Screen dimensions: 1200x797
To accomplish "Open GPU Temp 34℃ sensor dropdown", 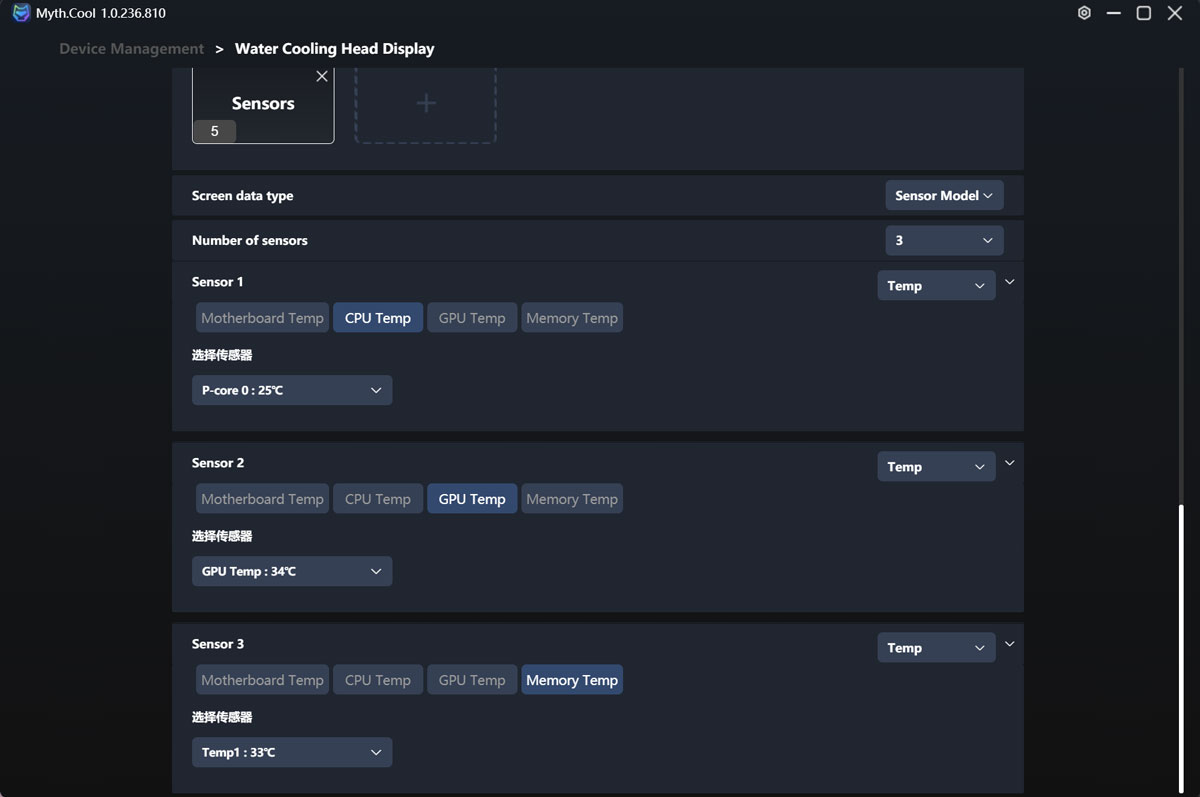I will pyautogui.click(x=292, y=571).
